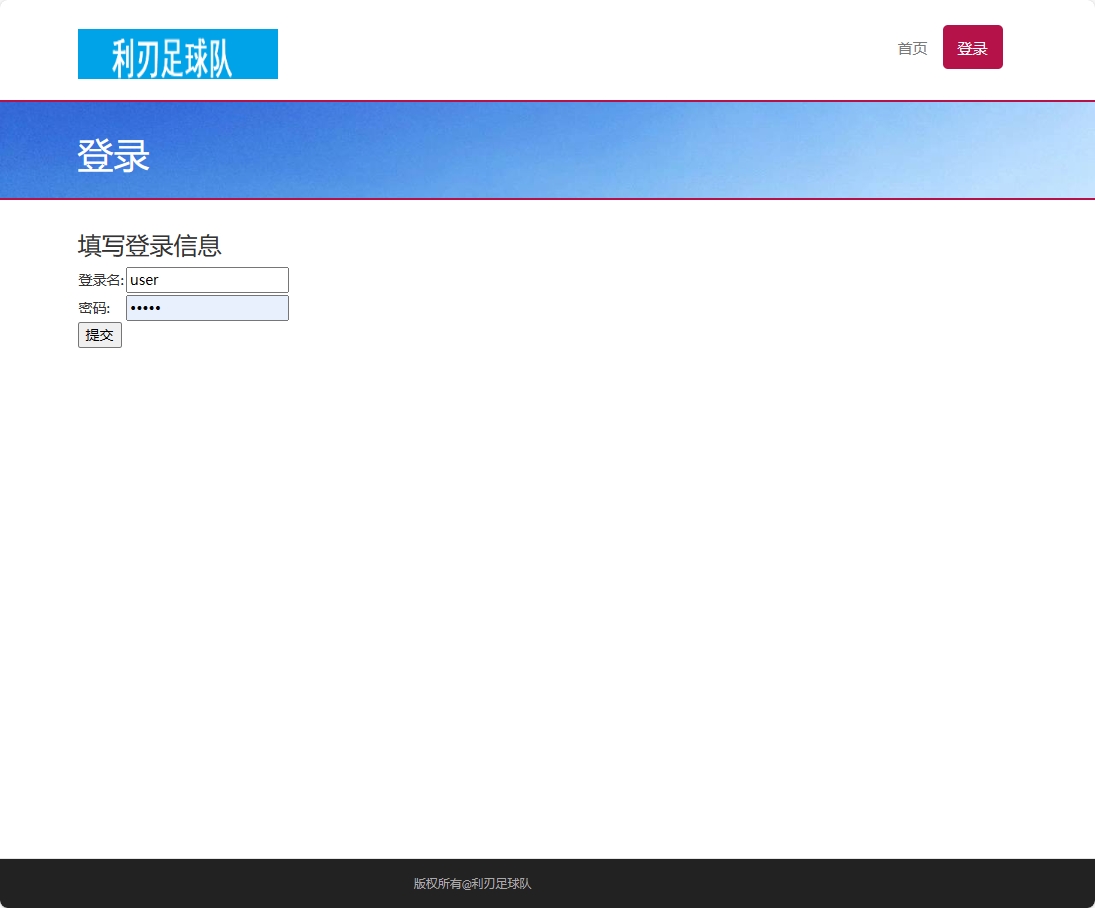This screenshot has height=908, width=1095.
Task: Click the 登录名: field label
Action: click(99, 280)
